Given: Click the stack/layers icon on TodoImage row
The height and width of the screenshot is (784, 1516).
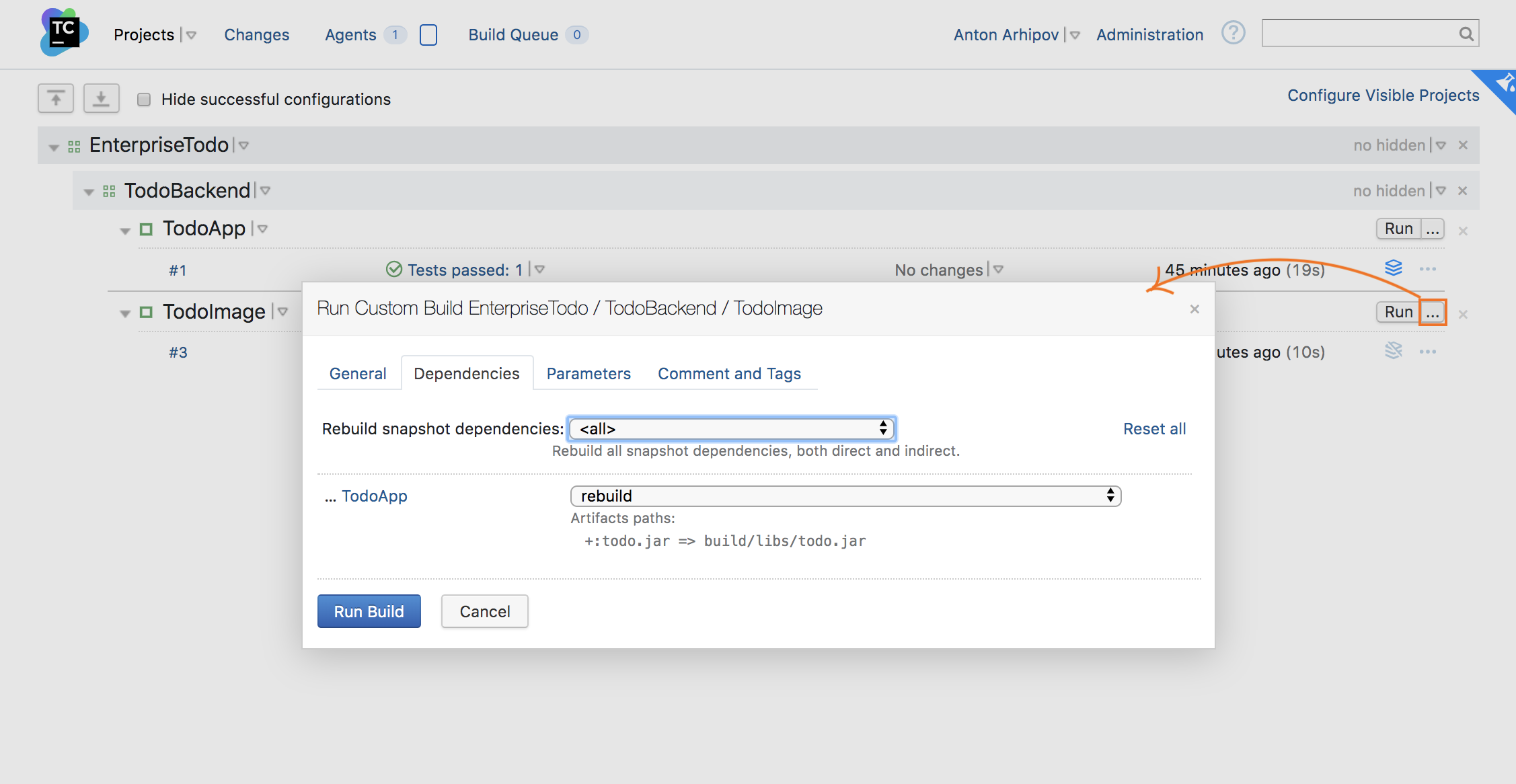Looking at the screenshot, I should pyautogui.click(x=1393, y=352).
